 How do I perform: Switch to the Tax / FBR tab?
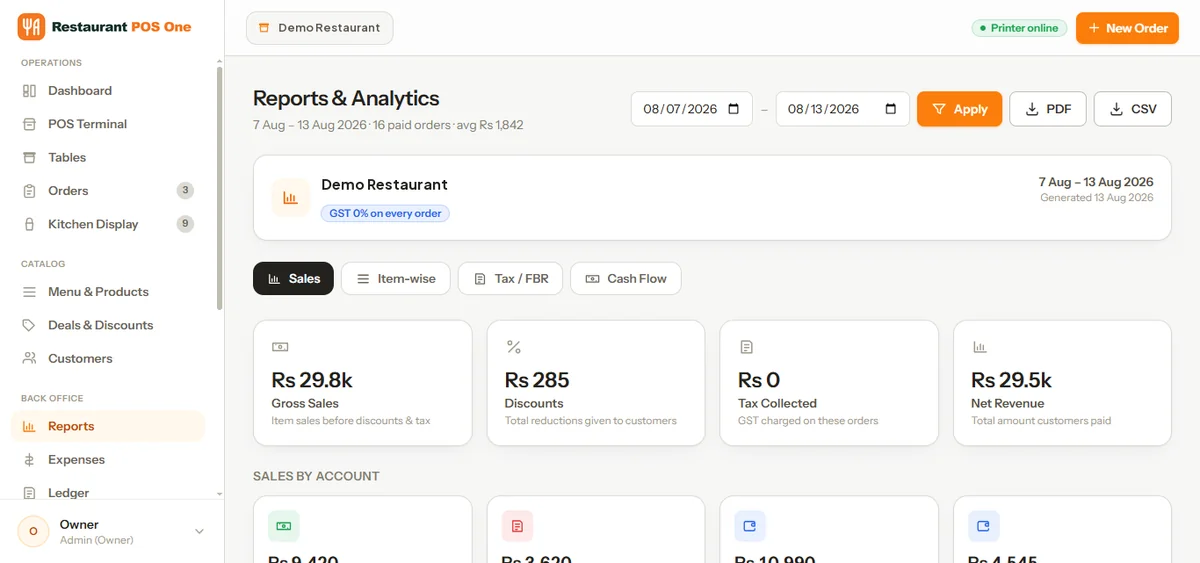pos(510,278)
